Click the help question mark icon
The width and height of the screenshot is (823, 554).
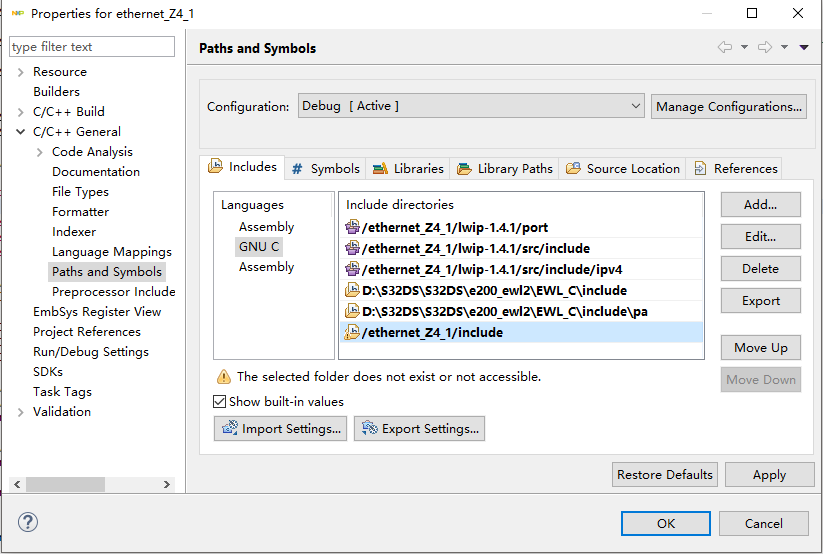click(28, 522)
